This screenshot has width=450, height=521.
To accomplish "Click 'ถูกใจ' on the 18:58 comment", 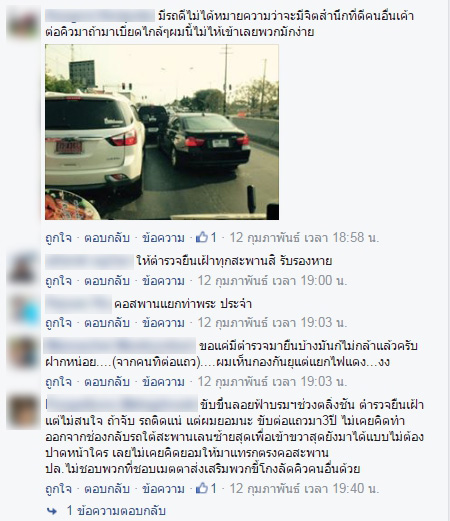I will click(58, 238).
